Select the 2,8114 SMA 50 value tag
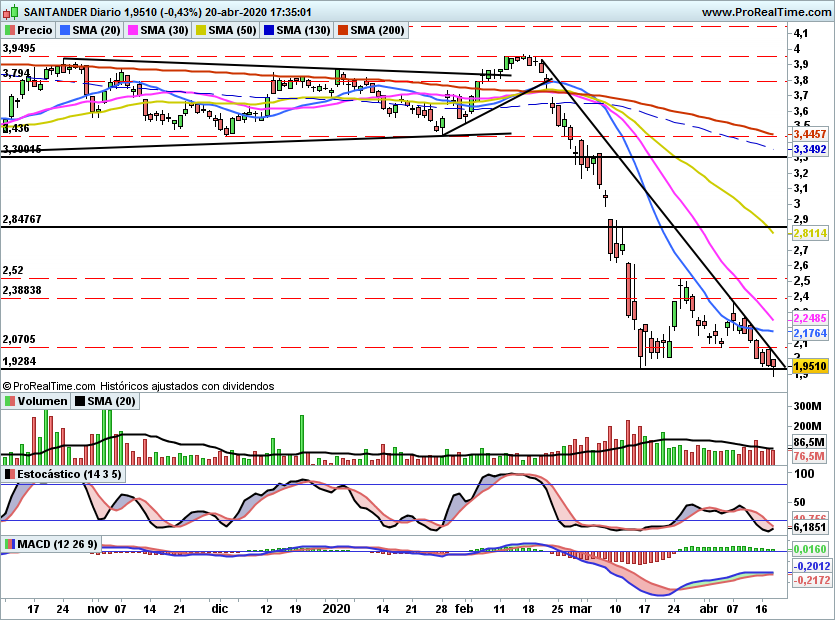This screenshot has width=835, height=620. point(810,233)
